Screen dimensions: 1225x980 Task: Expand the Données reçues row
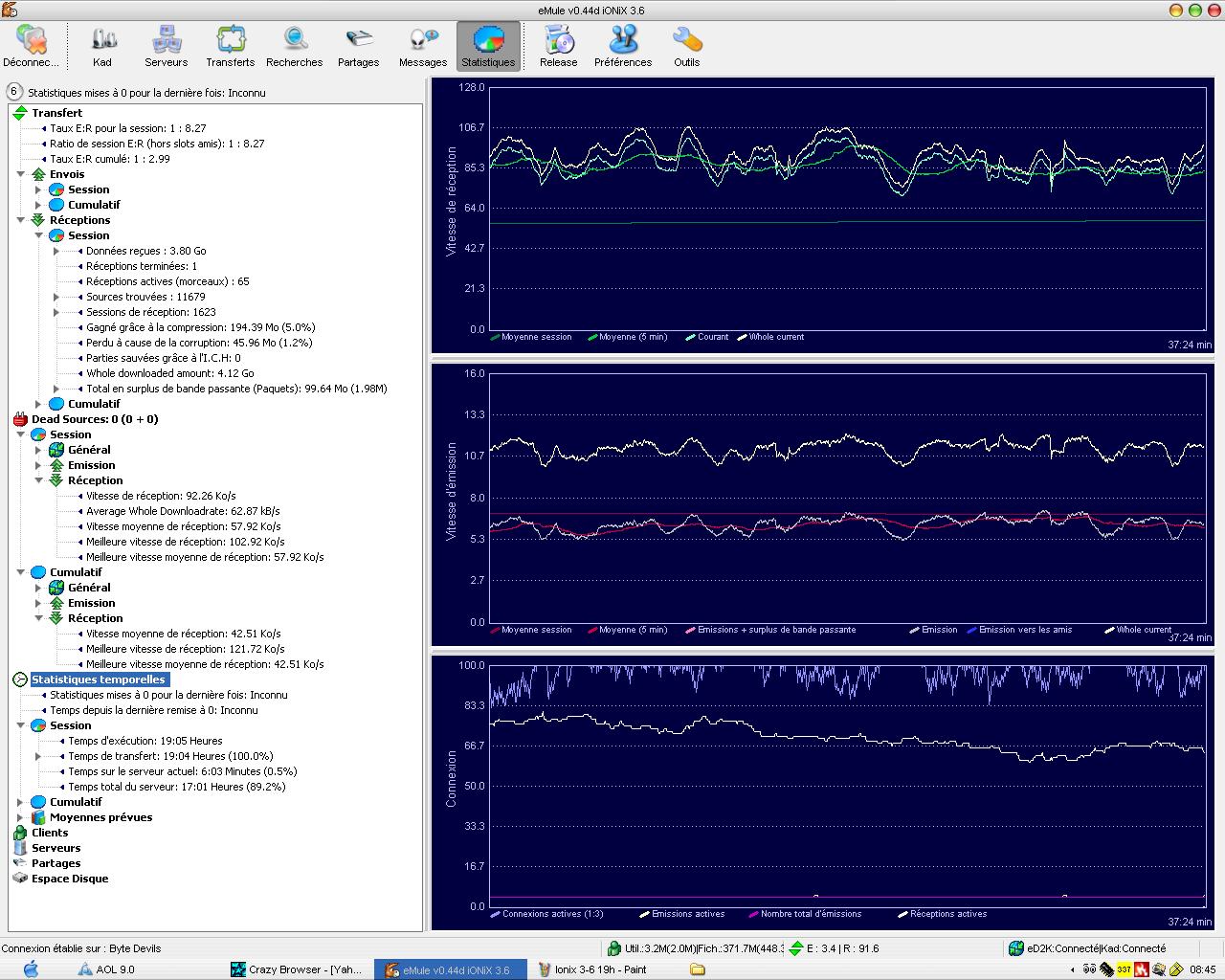click(56, 251)
